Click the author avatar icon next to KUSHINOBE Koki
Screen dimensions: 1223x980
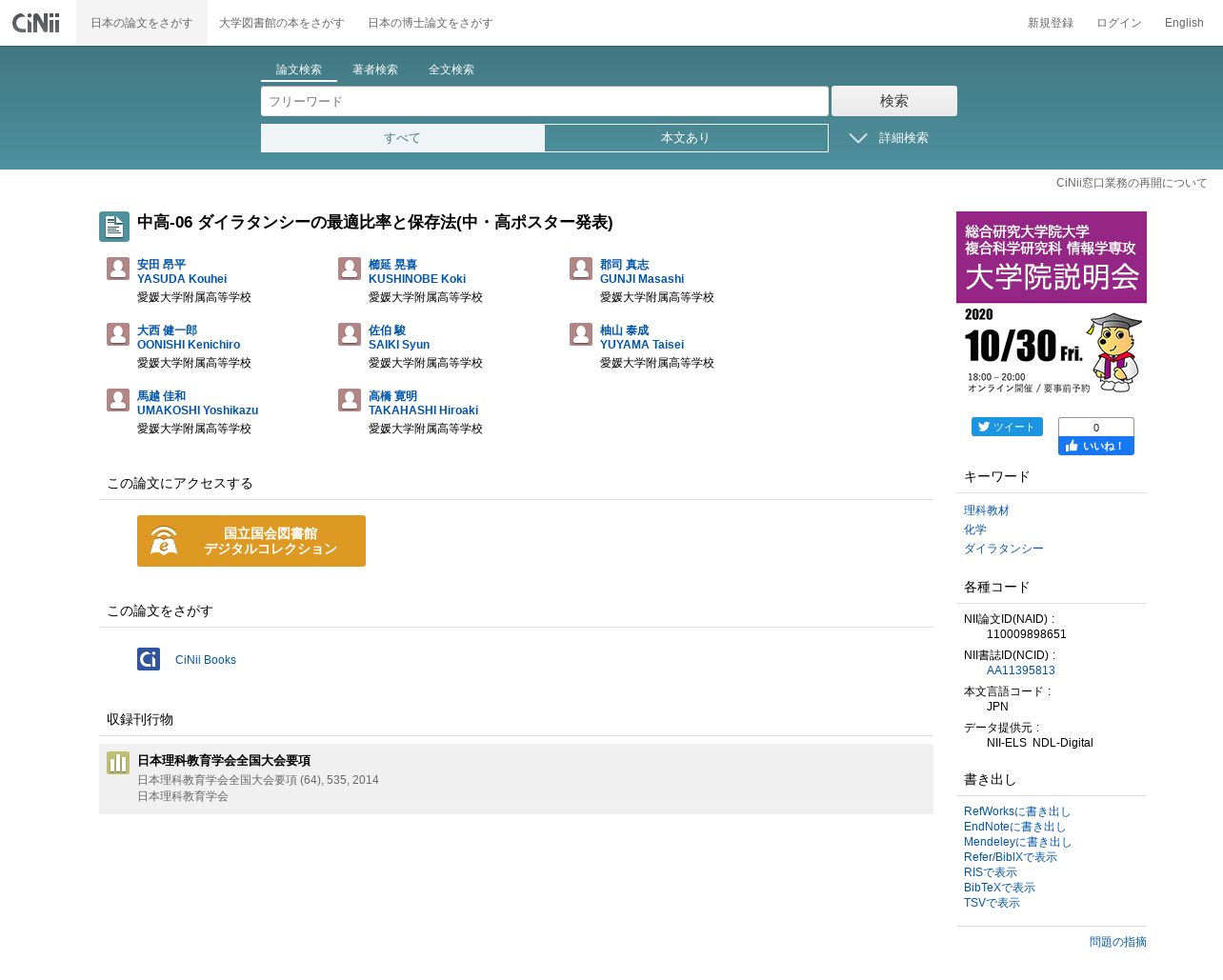click(350, 269)
